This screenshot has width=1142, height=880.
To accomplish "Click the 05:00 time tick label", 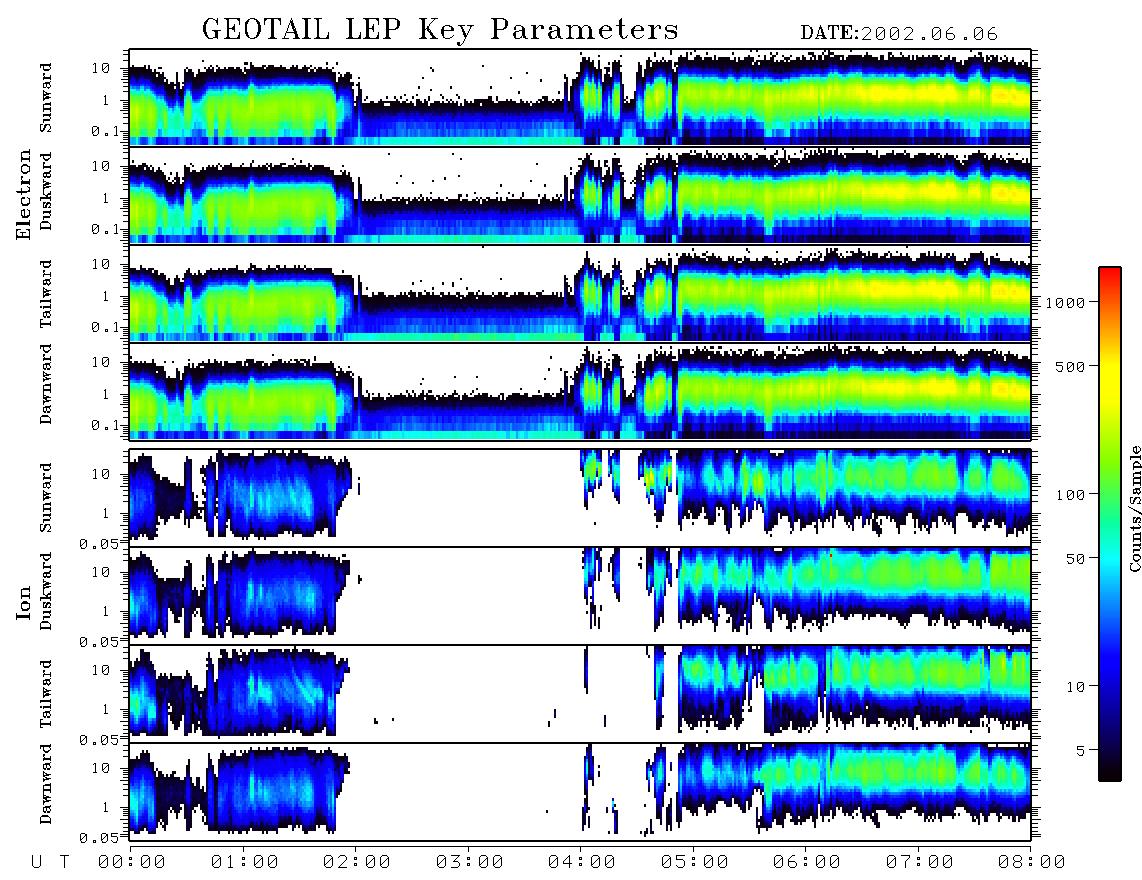I will 695,863.
